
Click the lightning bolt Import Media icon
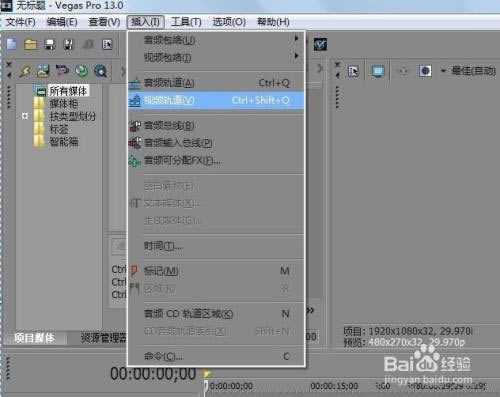(25, 71)
